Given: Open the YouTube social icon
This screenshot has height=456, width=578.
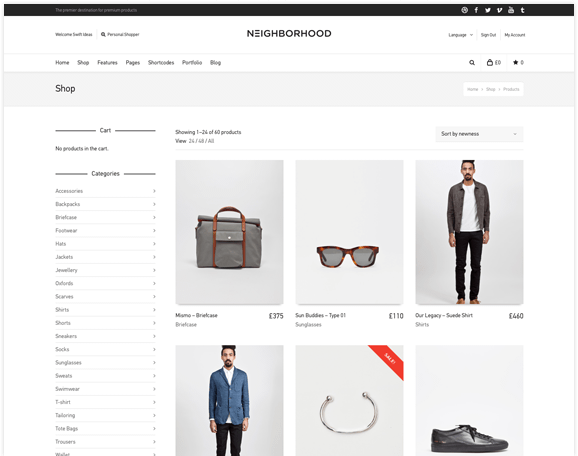Looking at the screenshot, I should click(511, 10).
